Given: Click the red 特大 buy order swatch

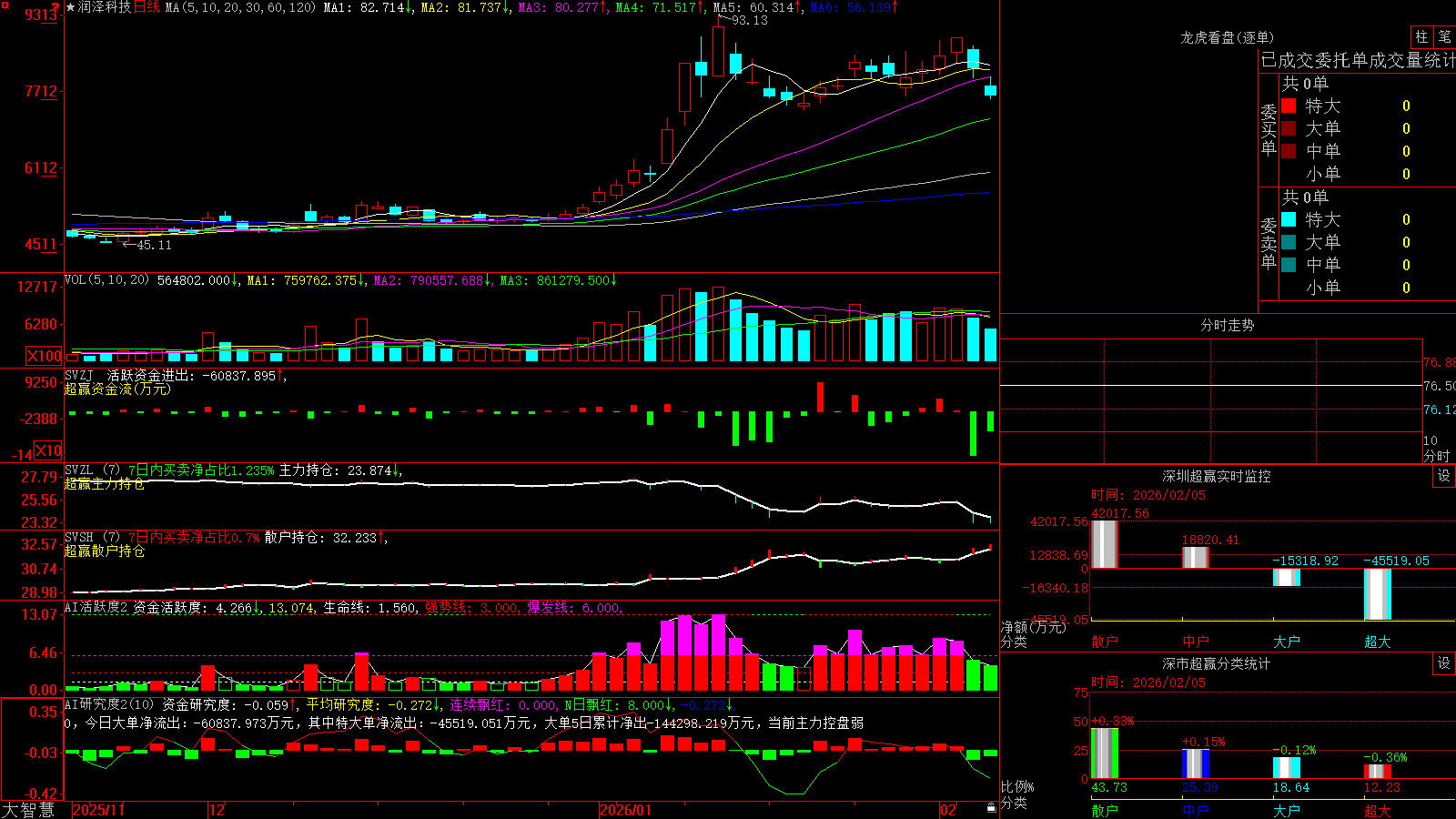Looking at the screenshot, I should [x=1289, y=106].
